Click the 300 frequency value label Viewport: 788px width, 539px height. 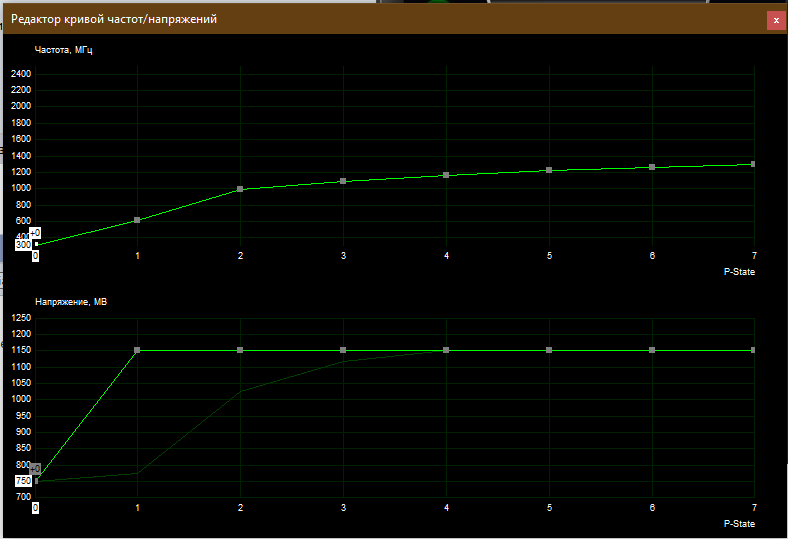(23, 245)
